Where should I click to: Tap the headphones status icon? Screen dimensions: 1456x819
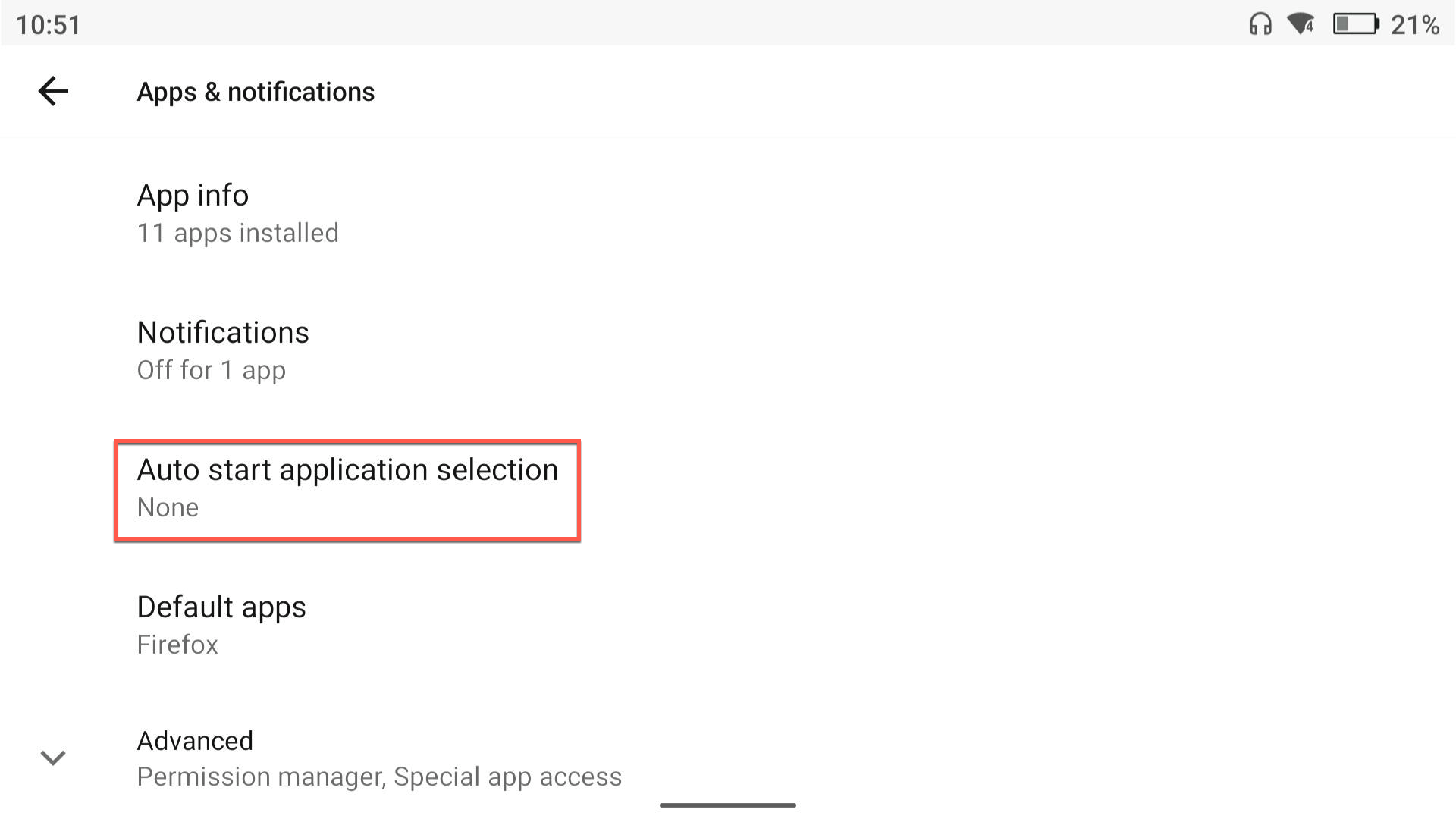pos(1260,24)
